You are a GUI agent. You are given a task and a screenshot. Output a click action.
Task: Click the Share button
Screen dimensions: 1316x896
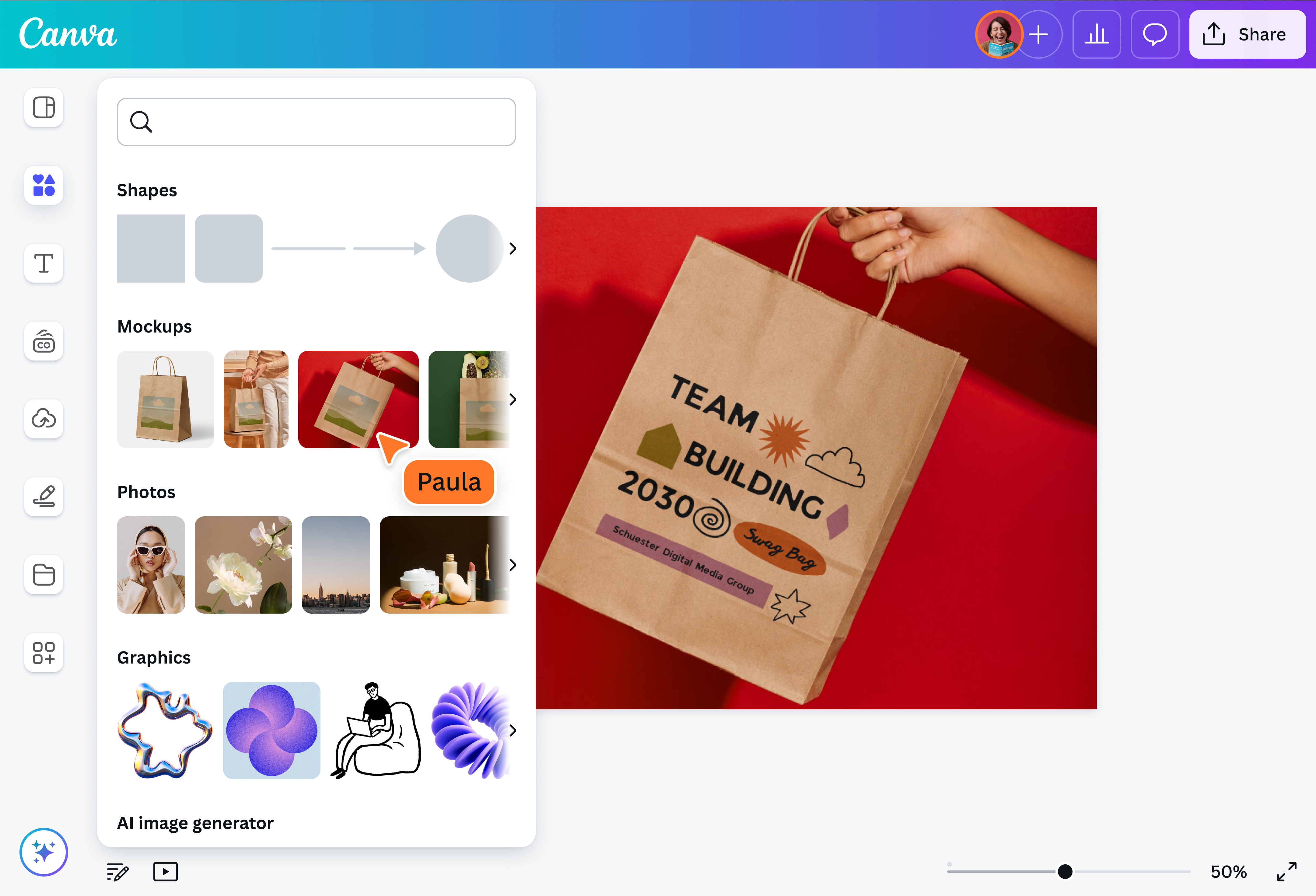tap(1248, 34)
